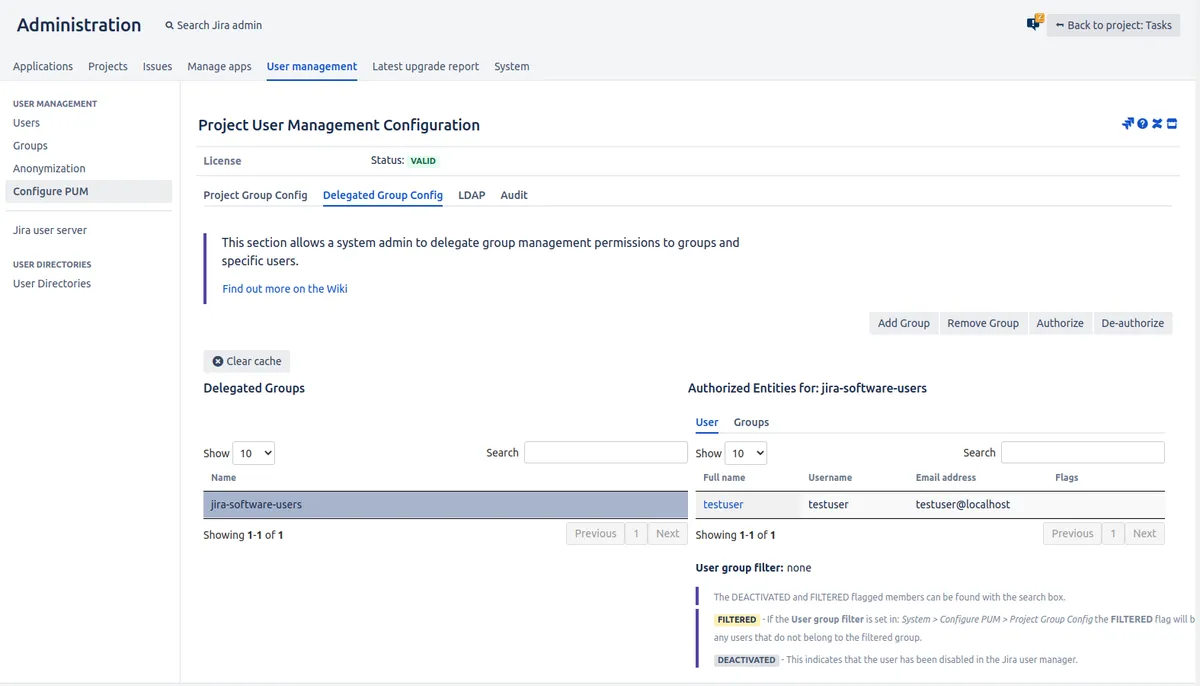
Task: Sort by the Full name column header
Action: tap(724, 478)
